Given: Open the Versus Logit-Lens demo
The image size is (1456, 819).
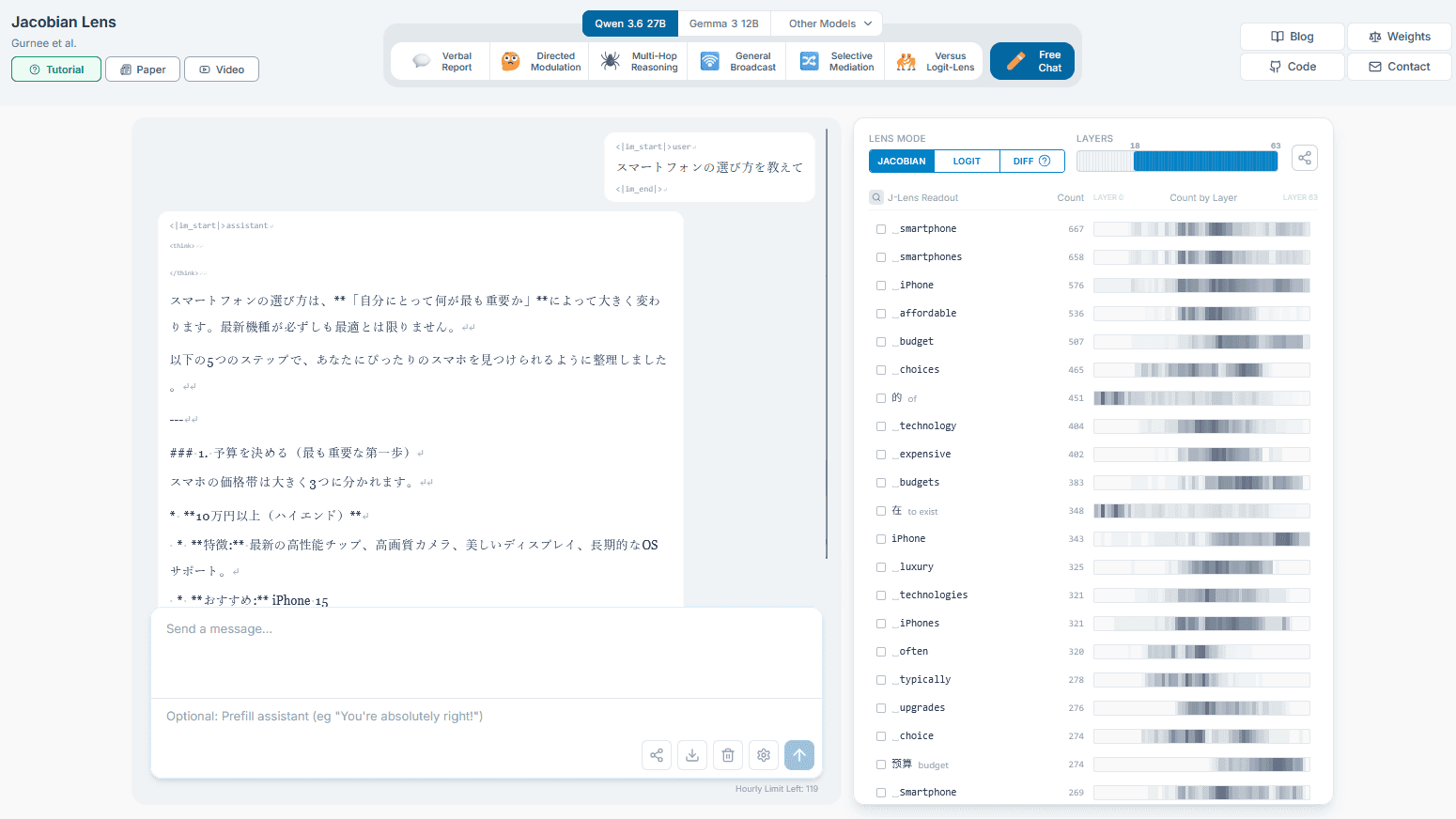Looking at the screenshot, I should point(934,62).
